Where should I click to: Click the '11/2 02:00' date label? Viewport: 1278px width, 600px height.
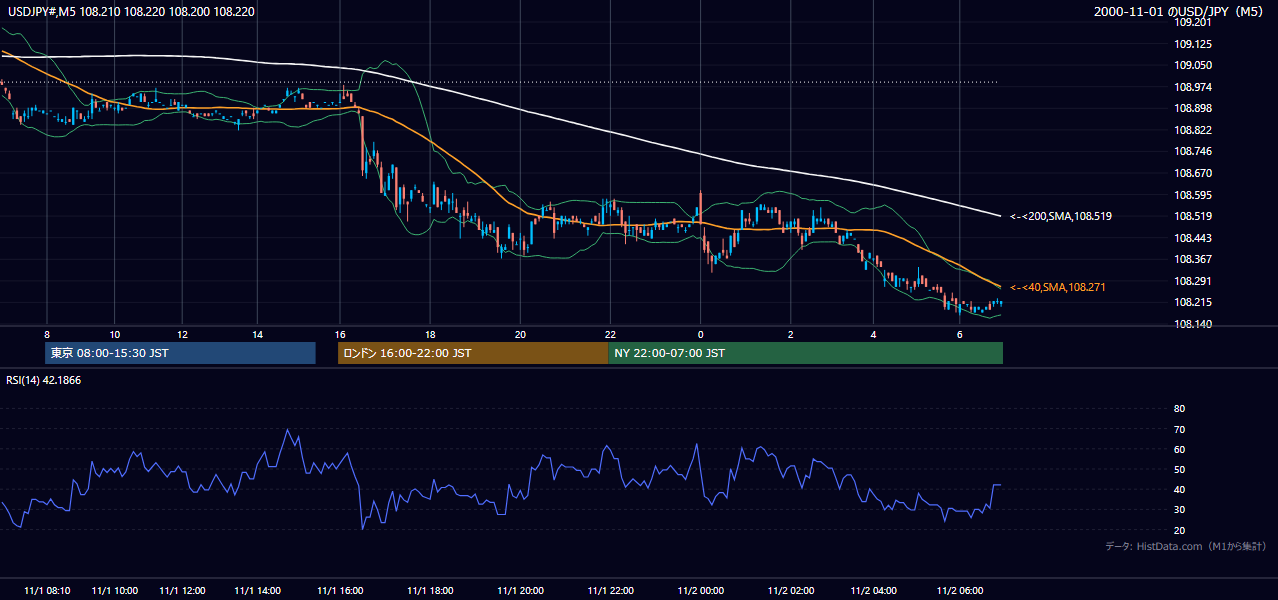(790, 590)
